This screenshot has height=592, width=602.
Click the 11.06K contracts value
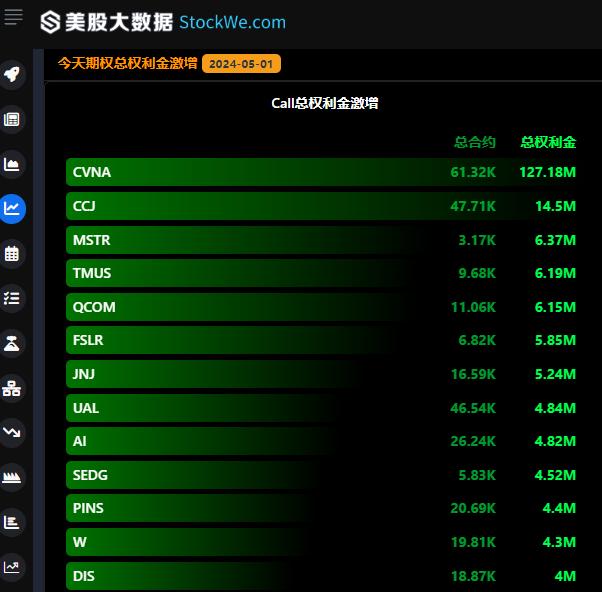coord(473,307)
